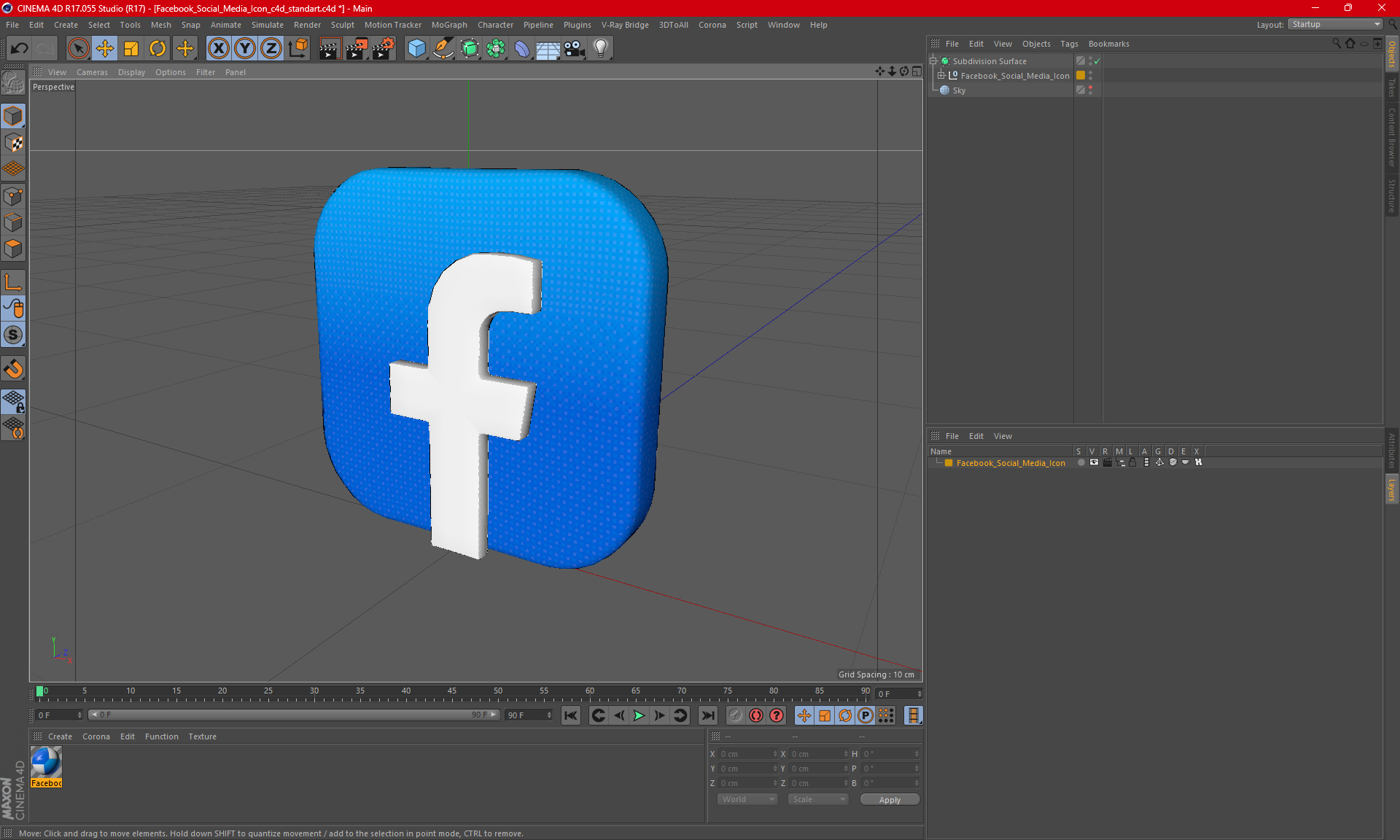Screen dimensions: 1400x840
Task: Open Edit Render Settings
Action: 384,48
